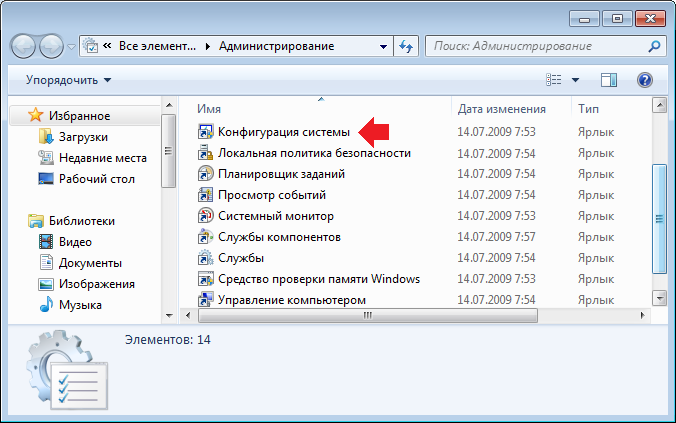Viewport: 676px width, 423px height.
Task: Select Средство проверки памяти Windows icon
Action: click(205, 279)
